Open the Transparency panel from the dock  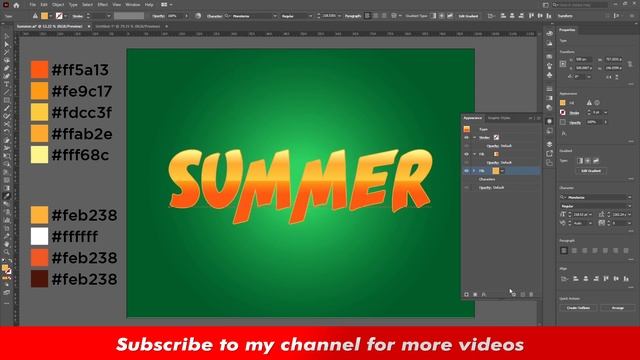tap(549, 107)
